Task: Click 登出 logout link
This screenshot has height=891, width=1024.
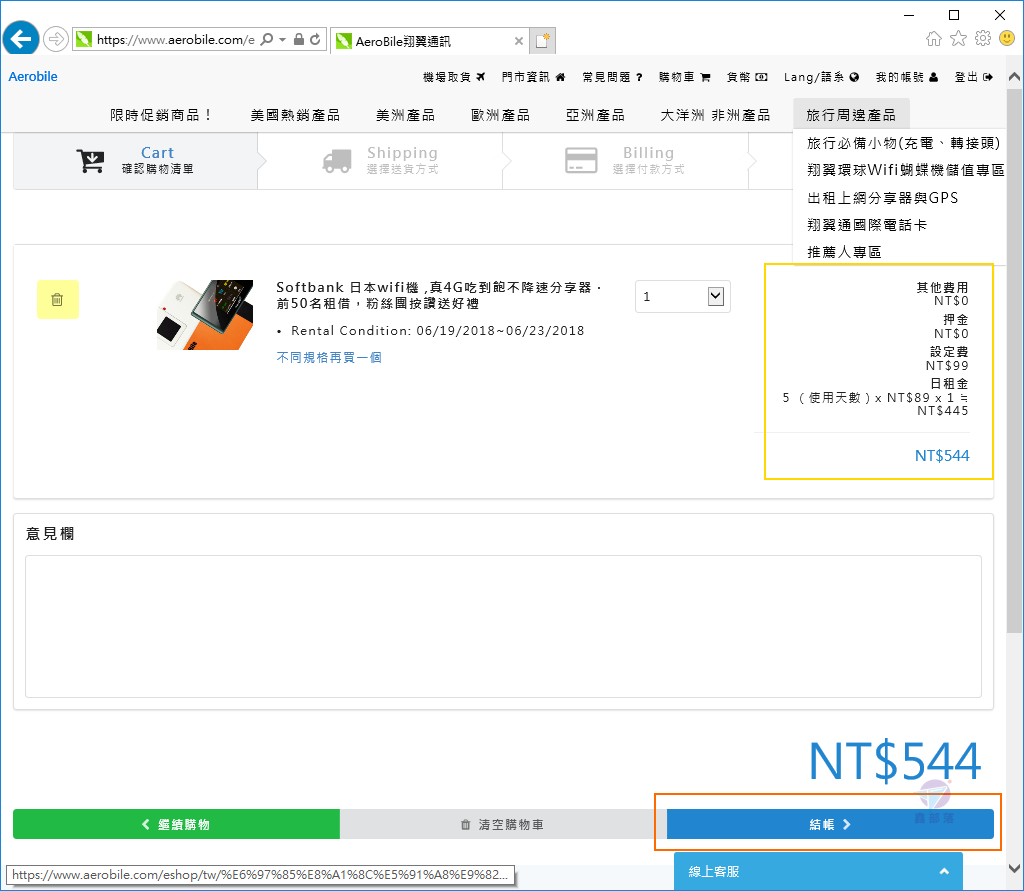Action: (974, 77)
